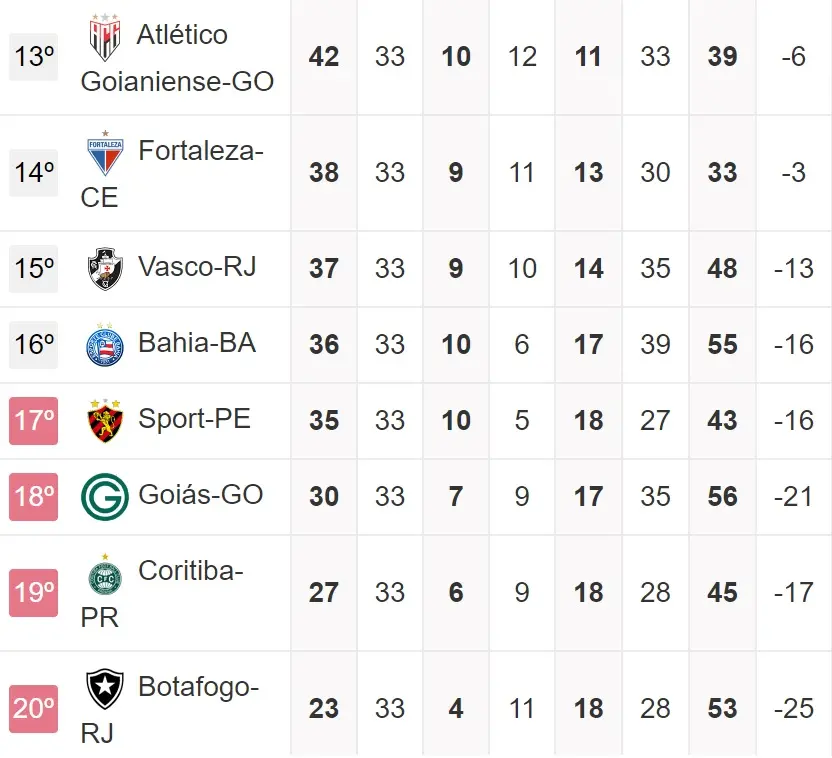Screen dimensions: 832x758
Task: Select the Bahia-BA team name
Action: tap(197, 343)
